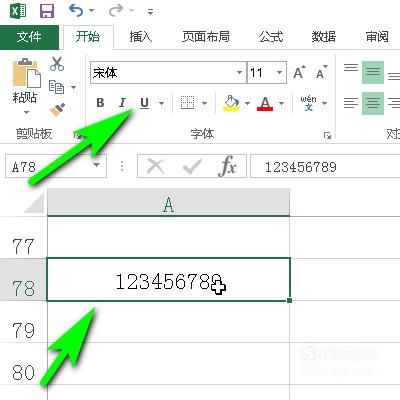This screenshot has width=400, height=400.
Task: Expand the copy options arrow
Action: point(74,88)
